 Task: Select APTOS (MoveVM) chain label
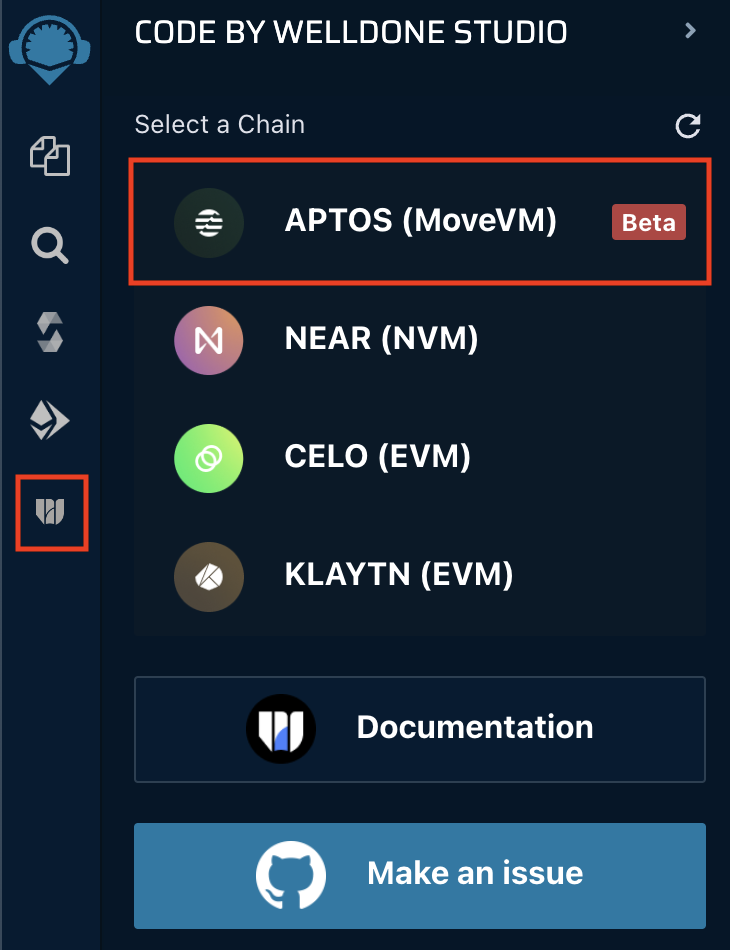click(420, 220)
